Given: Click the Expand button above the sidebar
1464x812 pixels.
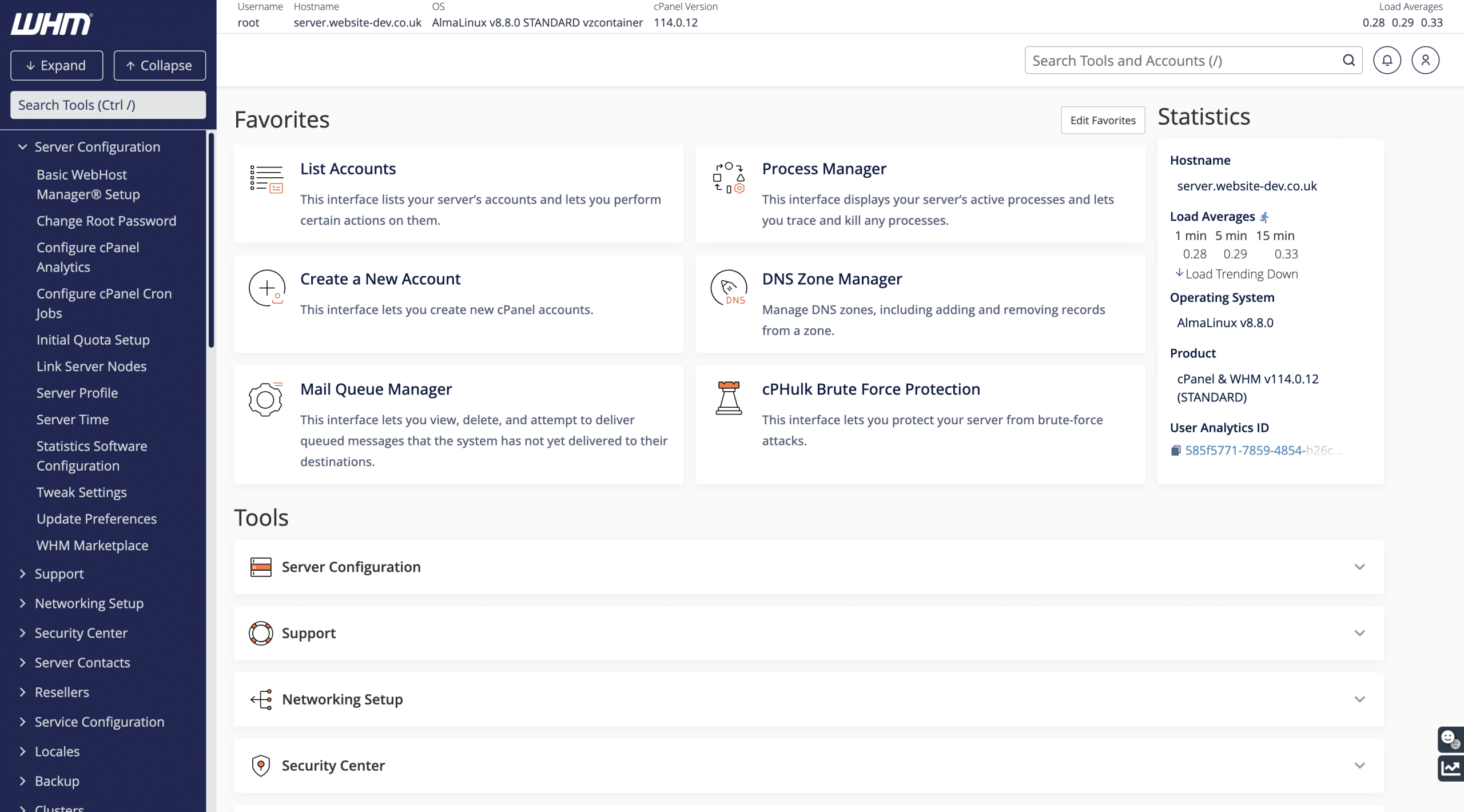Looking at the screenshot, I should click(x=56, y=65).
